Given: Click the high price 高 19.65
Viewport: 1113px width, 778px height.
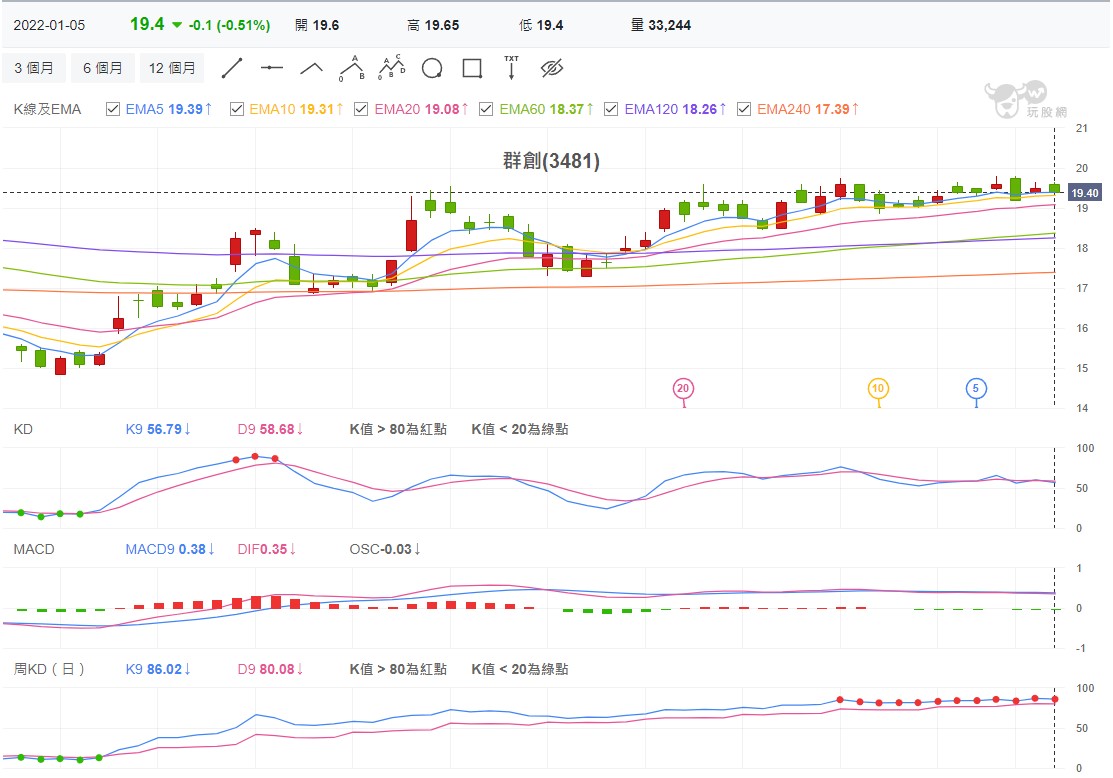Looking at the screenshot, I should click(x=433, y=26).
